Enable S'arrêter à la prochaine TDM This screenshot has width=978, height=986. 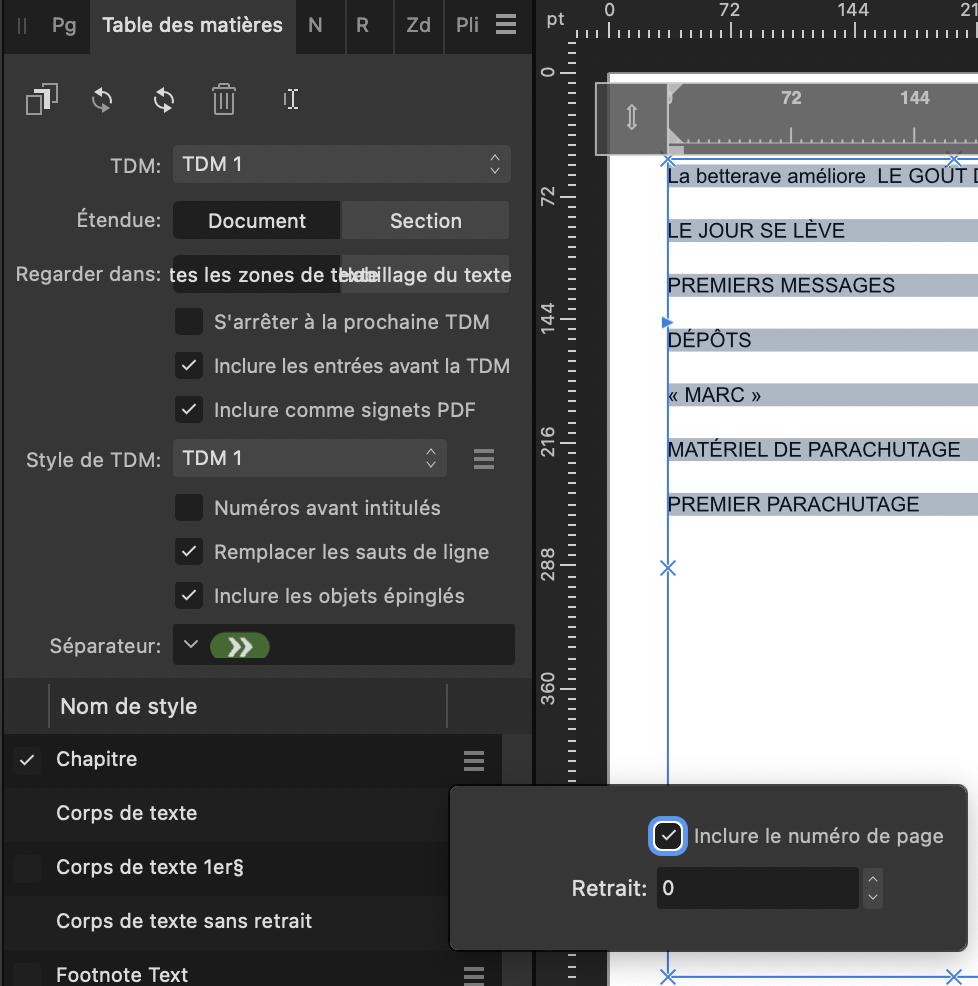(x=189, y=322)
